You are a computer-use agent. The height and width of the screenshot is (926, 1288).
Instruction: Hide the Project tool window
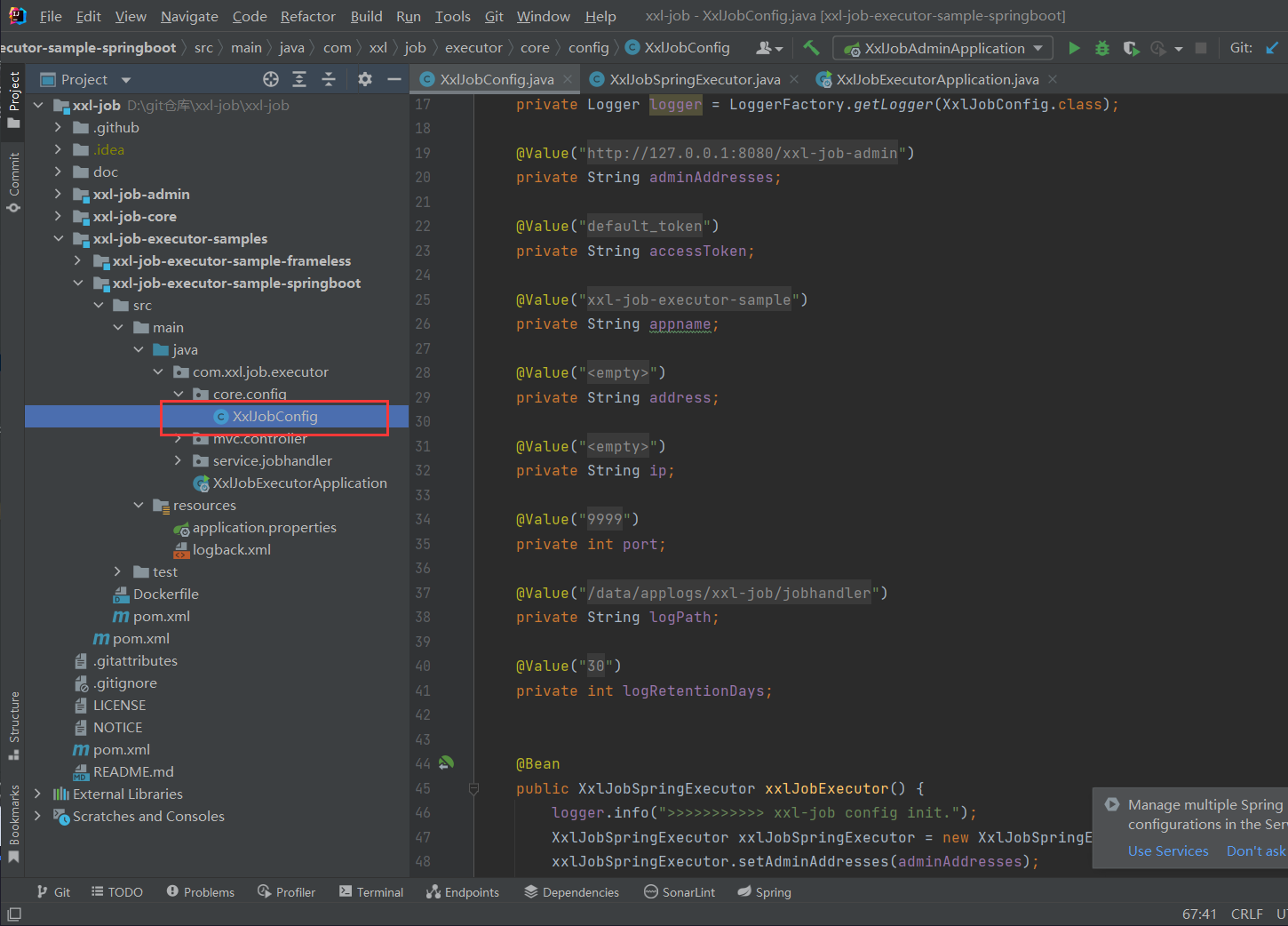394,79
